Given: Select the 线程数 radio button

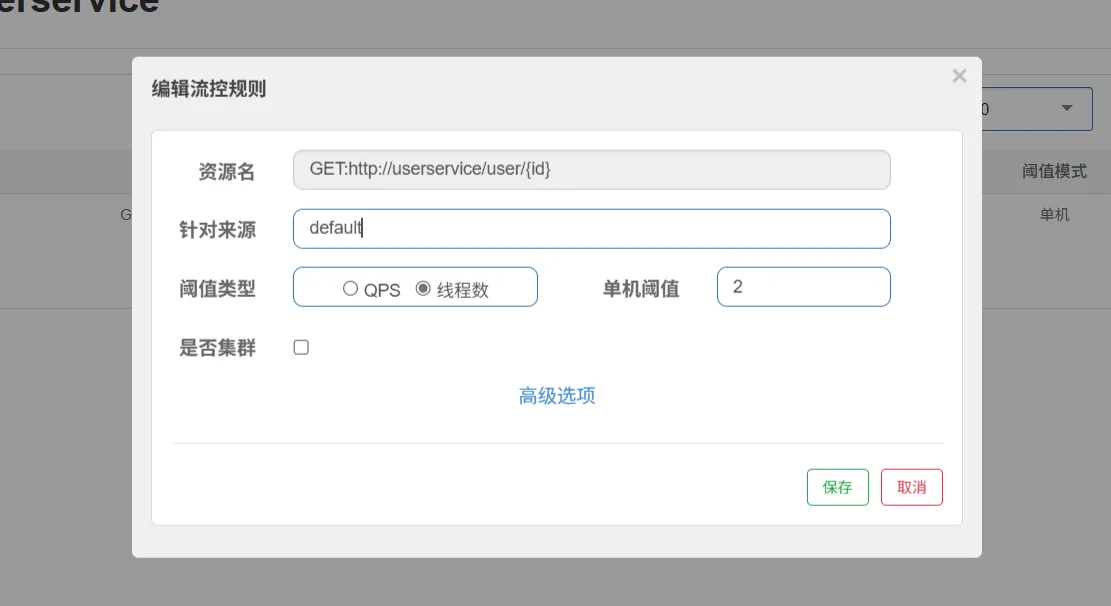Looking at the screenshot, I should (x=423, y=289).
